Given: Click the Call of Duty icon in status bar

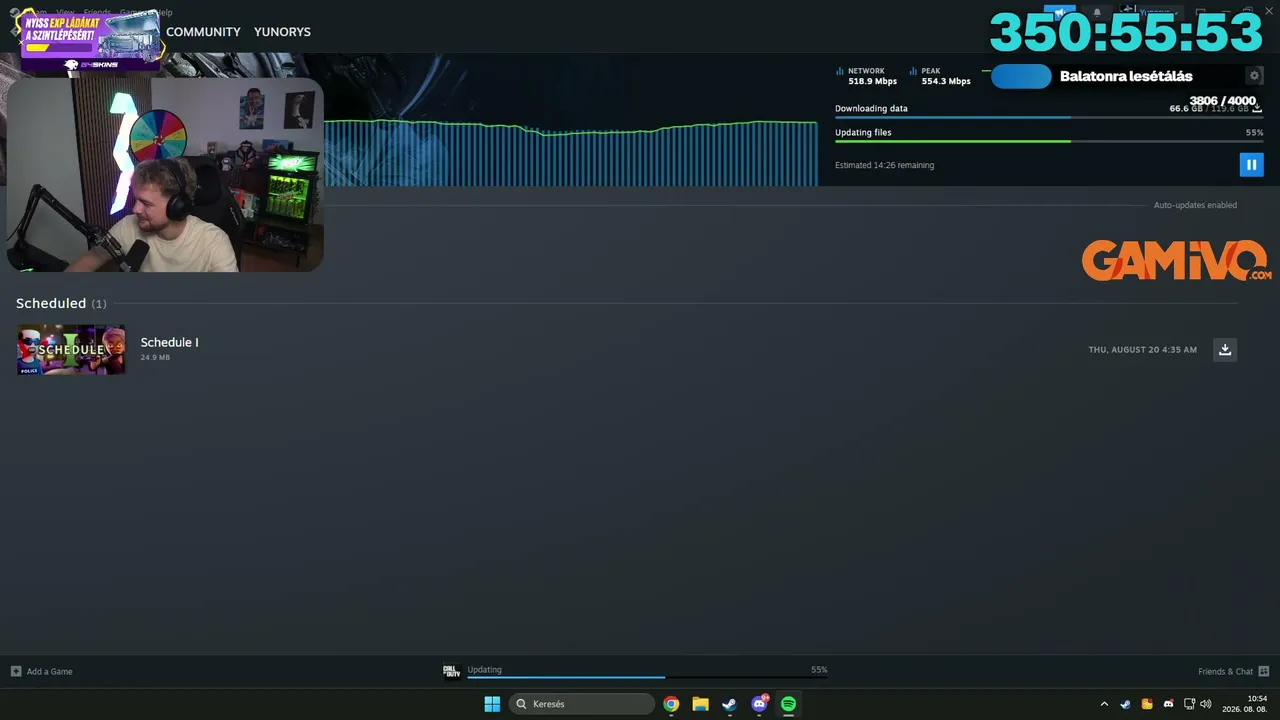Looking at the screenshot, I should pos(452,671).
